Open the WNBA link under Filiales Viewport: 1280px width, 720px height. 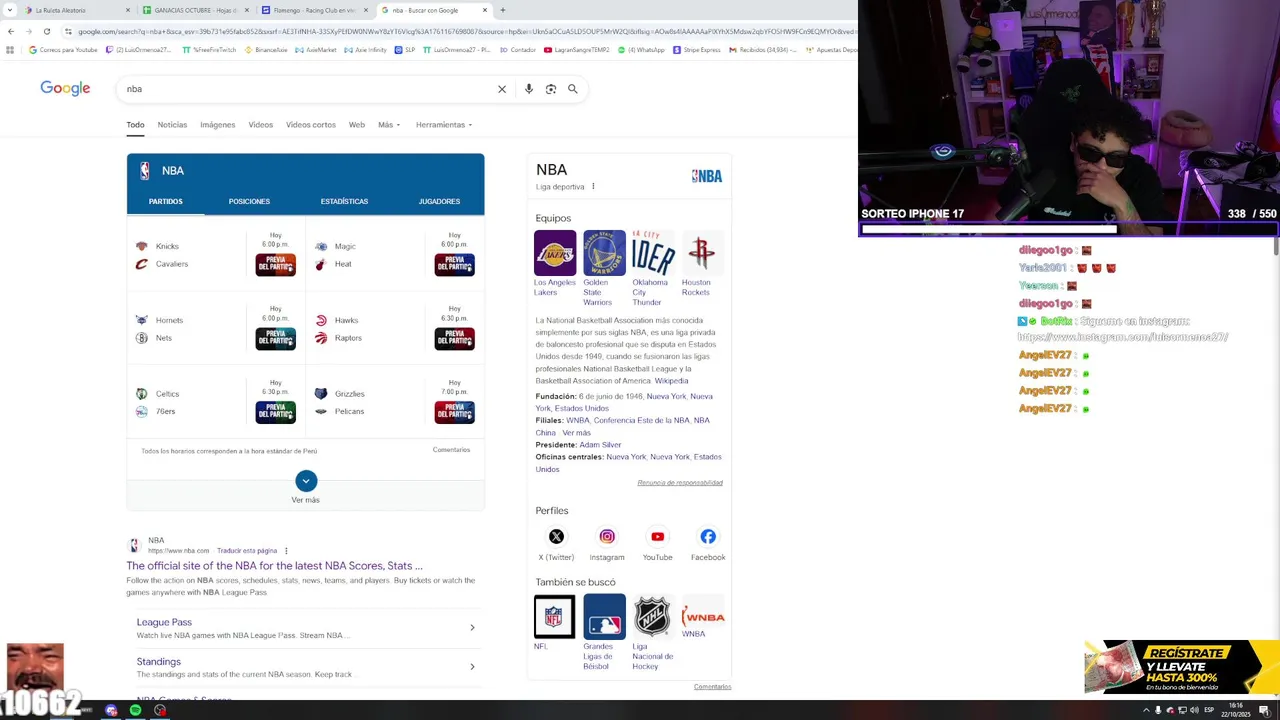[x=577, y=421]
